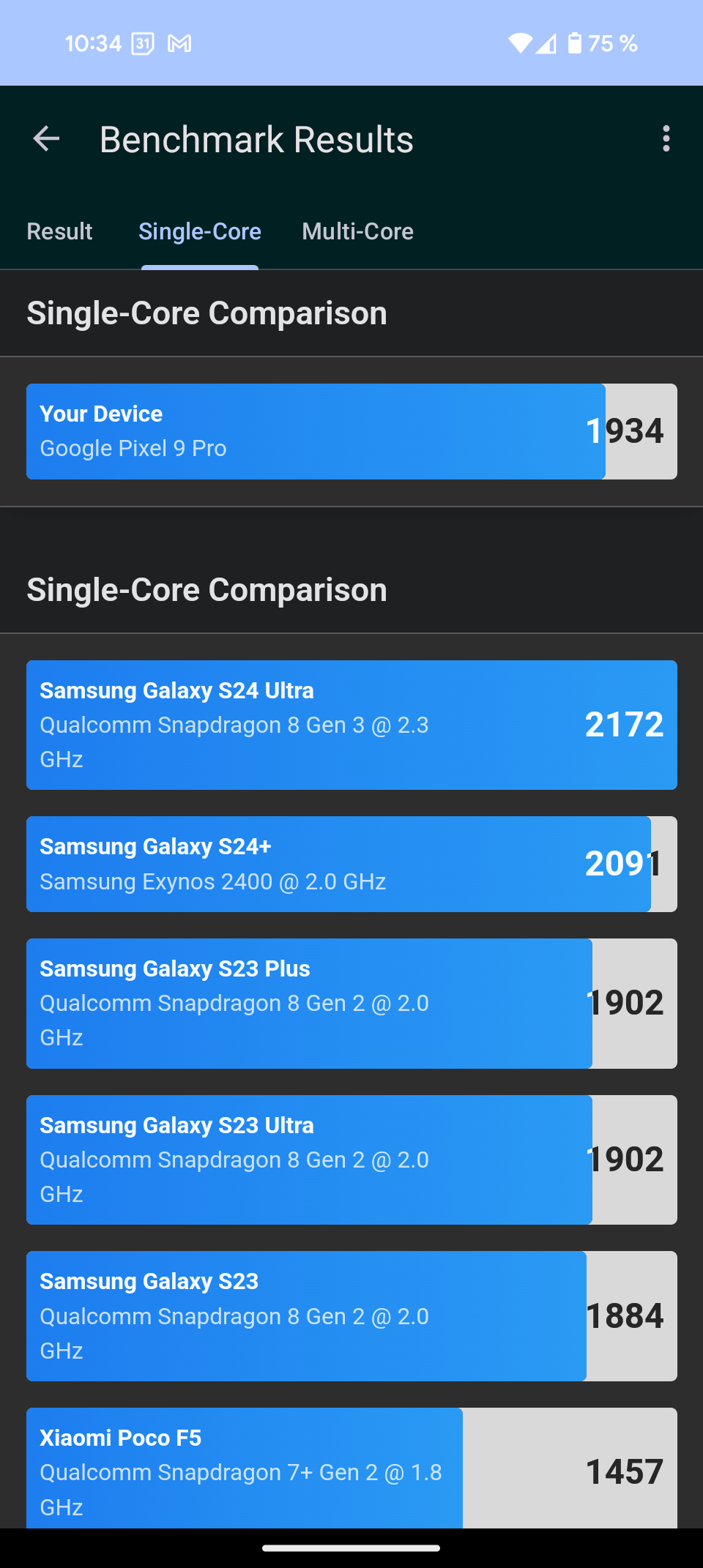This screenshot has height=1568, width=703.
Task: Open the Multi-Core tab
Action: coord(357,232)
